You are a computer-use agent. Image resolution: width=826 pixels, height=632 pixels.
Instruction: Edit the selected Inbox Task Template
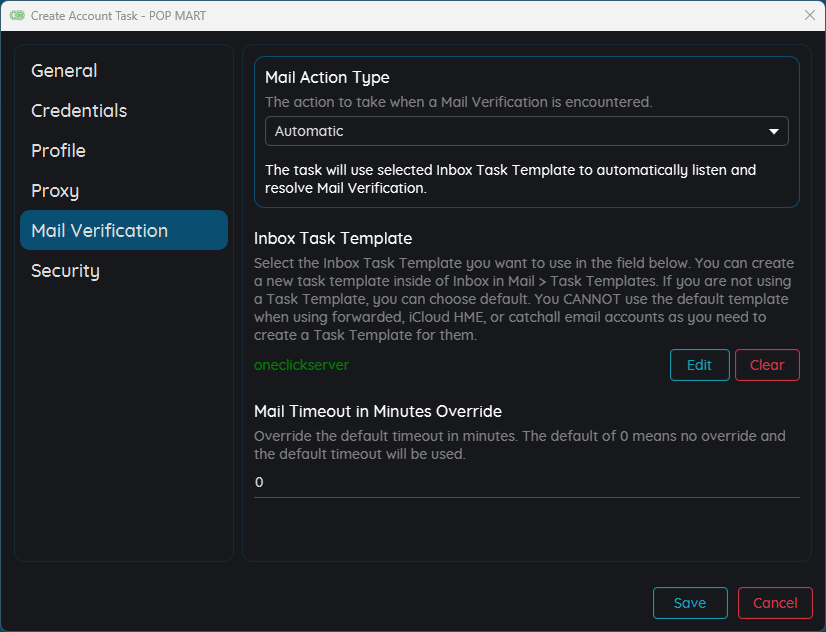[699, 365]
